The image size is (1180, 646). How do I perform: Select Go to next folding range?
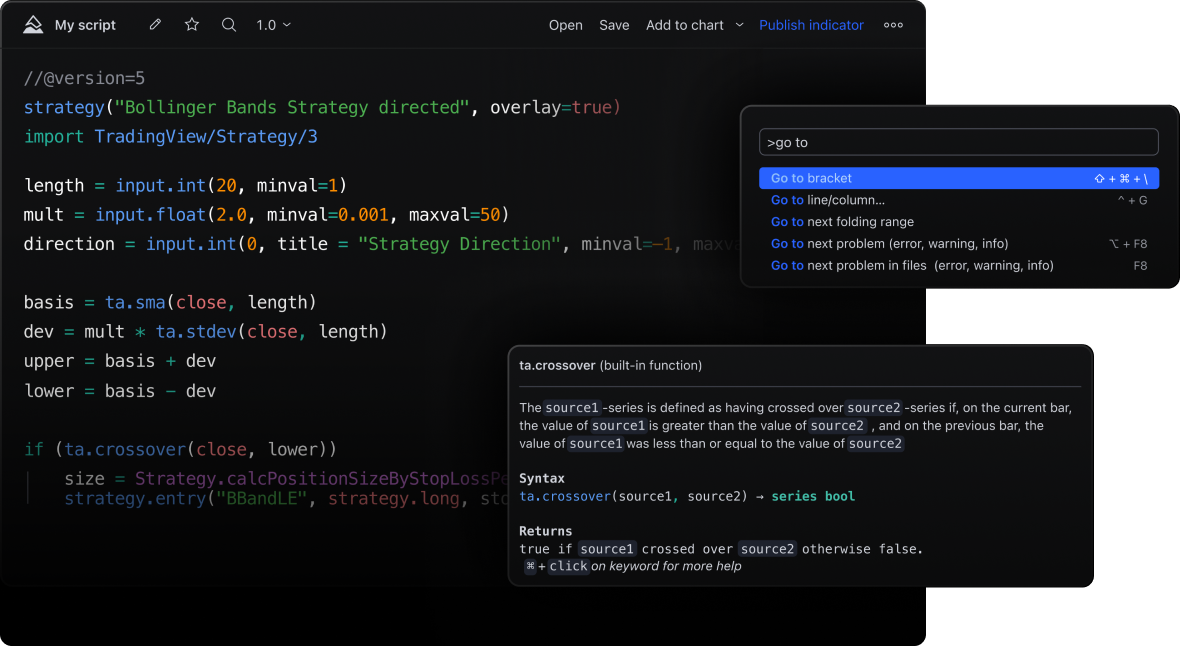tap(958, 222)
